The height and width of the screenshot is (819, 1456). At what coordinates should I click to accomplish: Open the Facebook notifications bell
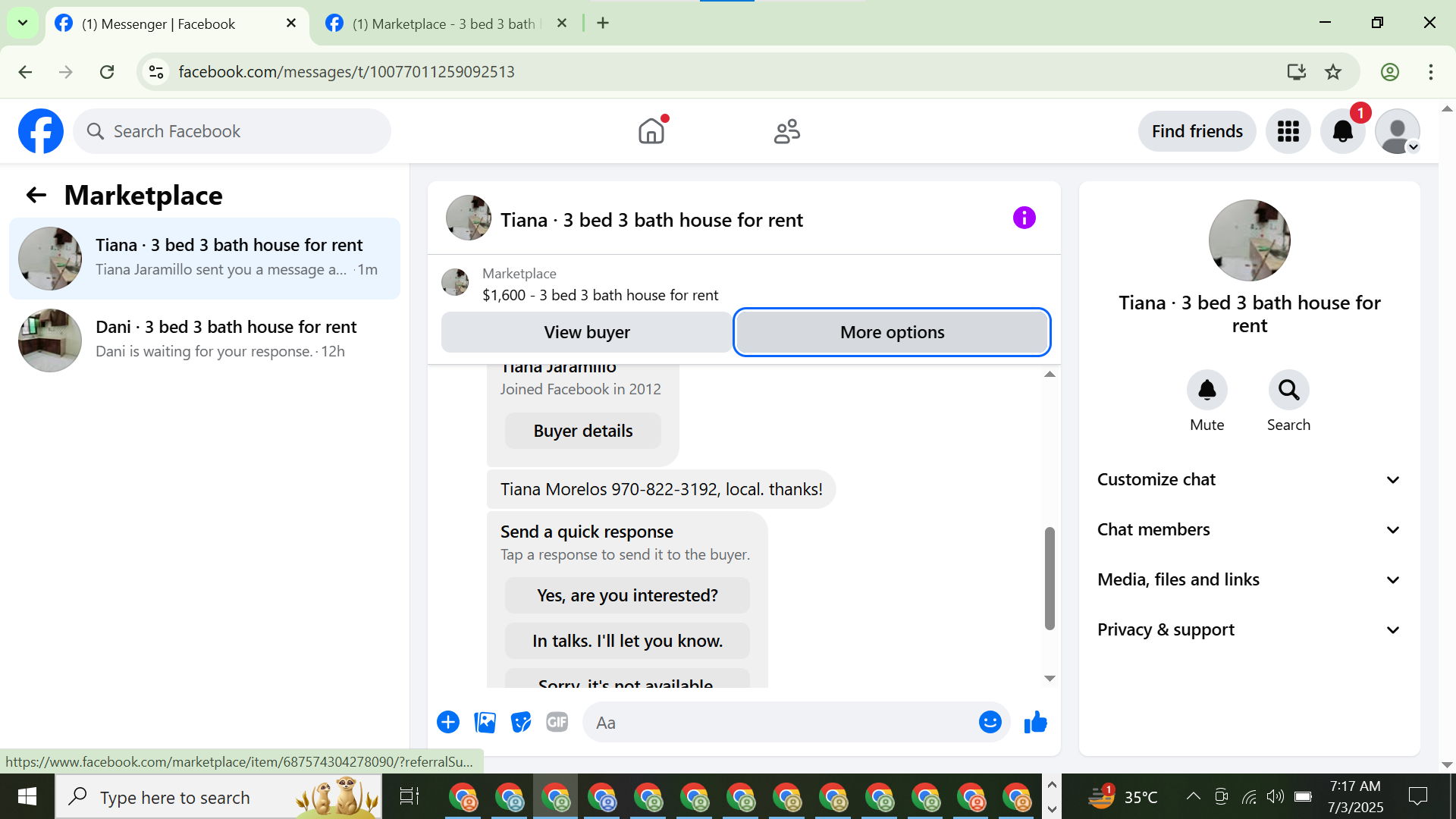1342,131
